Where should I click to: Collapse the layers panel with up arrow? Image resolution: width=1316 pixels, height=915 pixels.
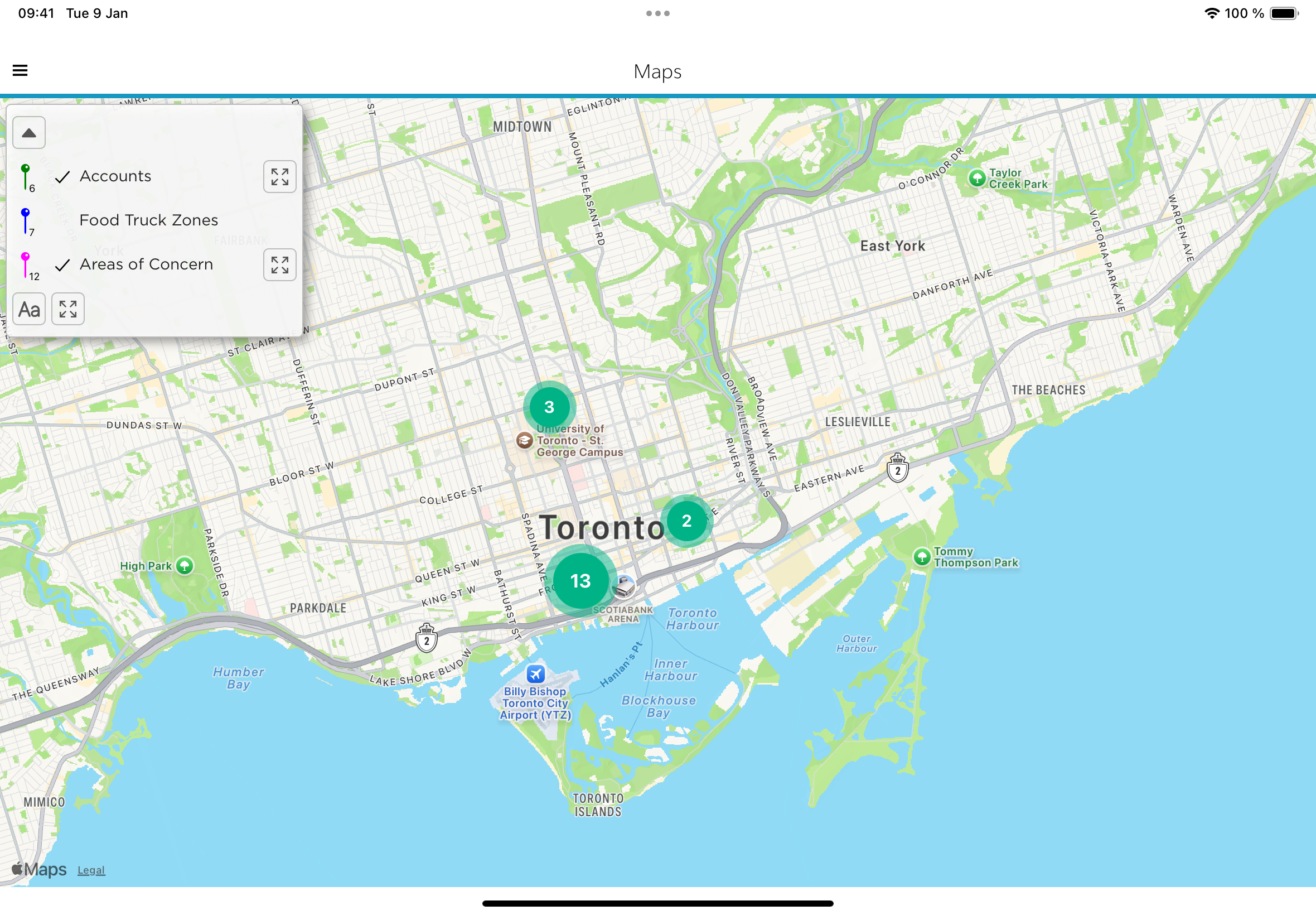point(29,133)
